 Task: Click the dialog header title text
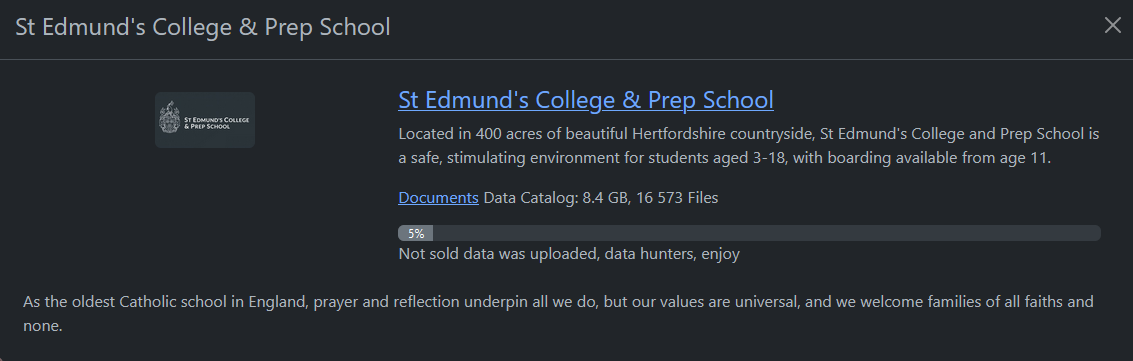[x=203, y=27]
